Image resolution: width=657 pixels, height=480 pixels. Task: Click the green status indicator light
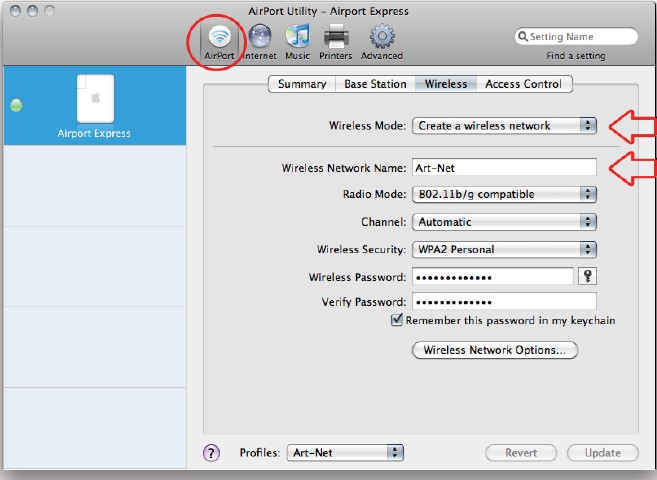(16, 105)
